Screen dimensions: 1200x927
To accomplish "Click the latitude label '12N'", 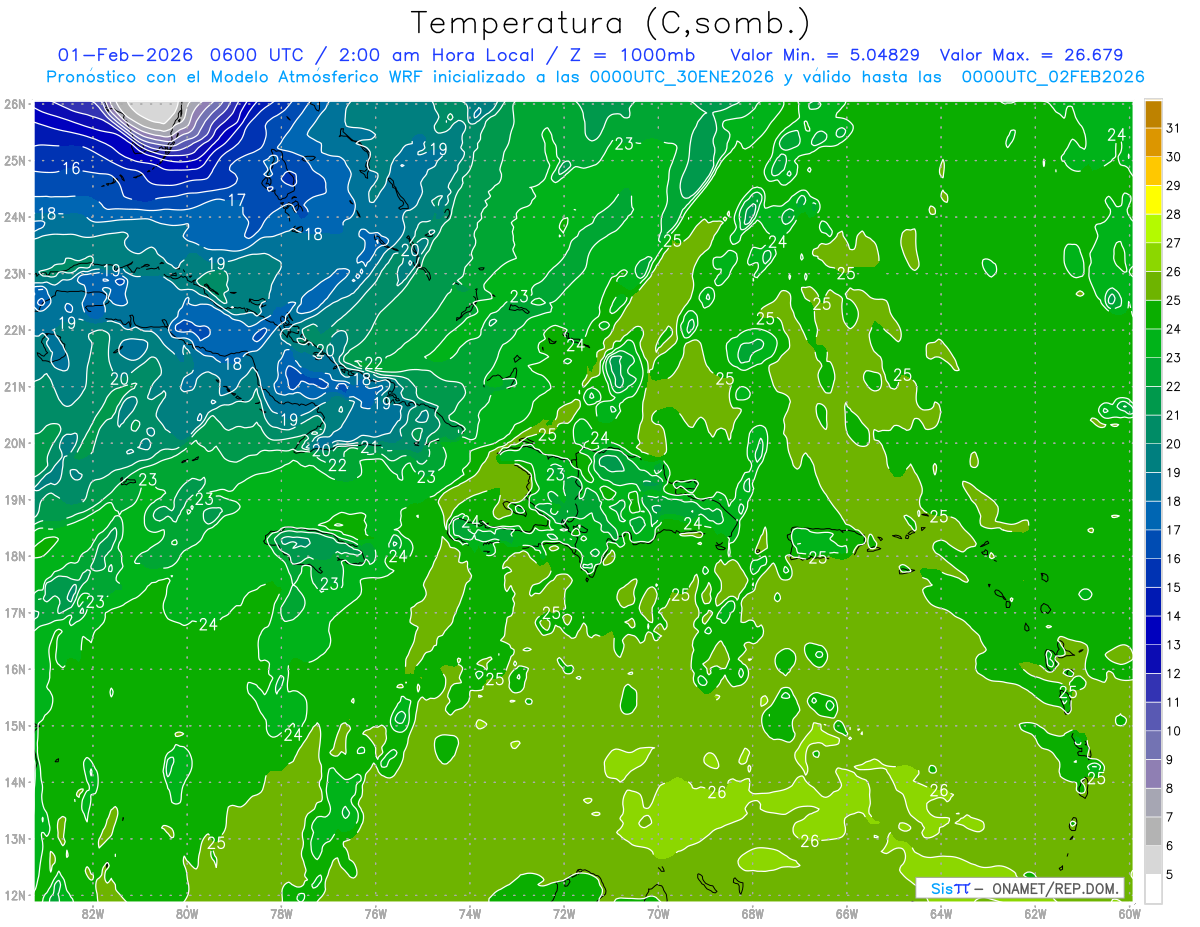I will (x=14, y=895).
